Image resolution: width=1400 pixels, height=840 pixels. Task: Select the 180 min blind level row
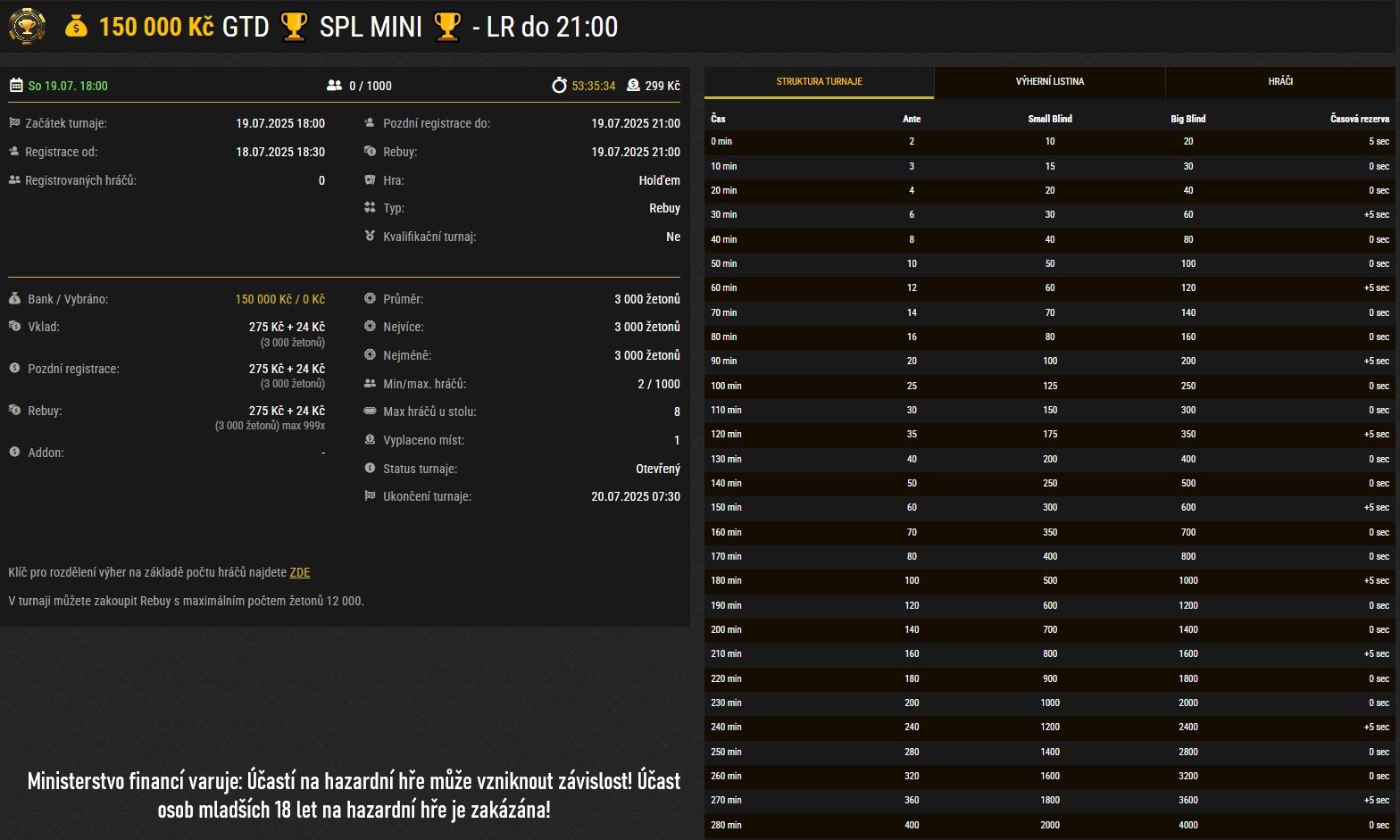pos(1050,581)
